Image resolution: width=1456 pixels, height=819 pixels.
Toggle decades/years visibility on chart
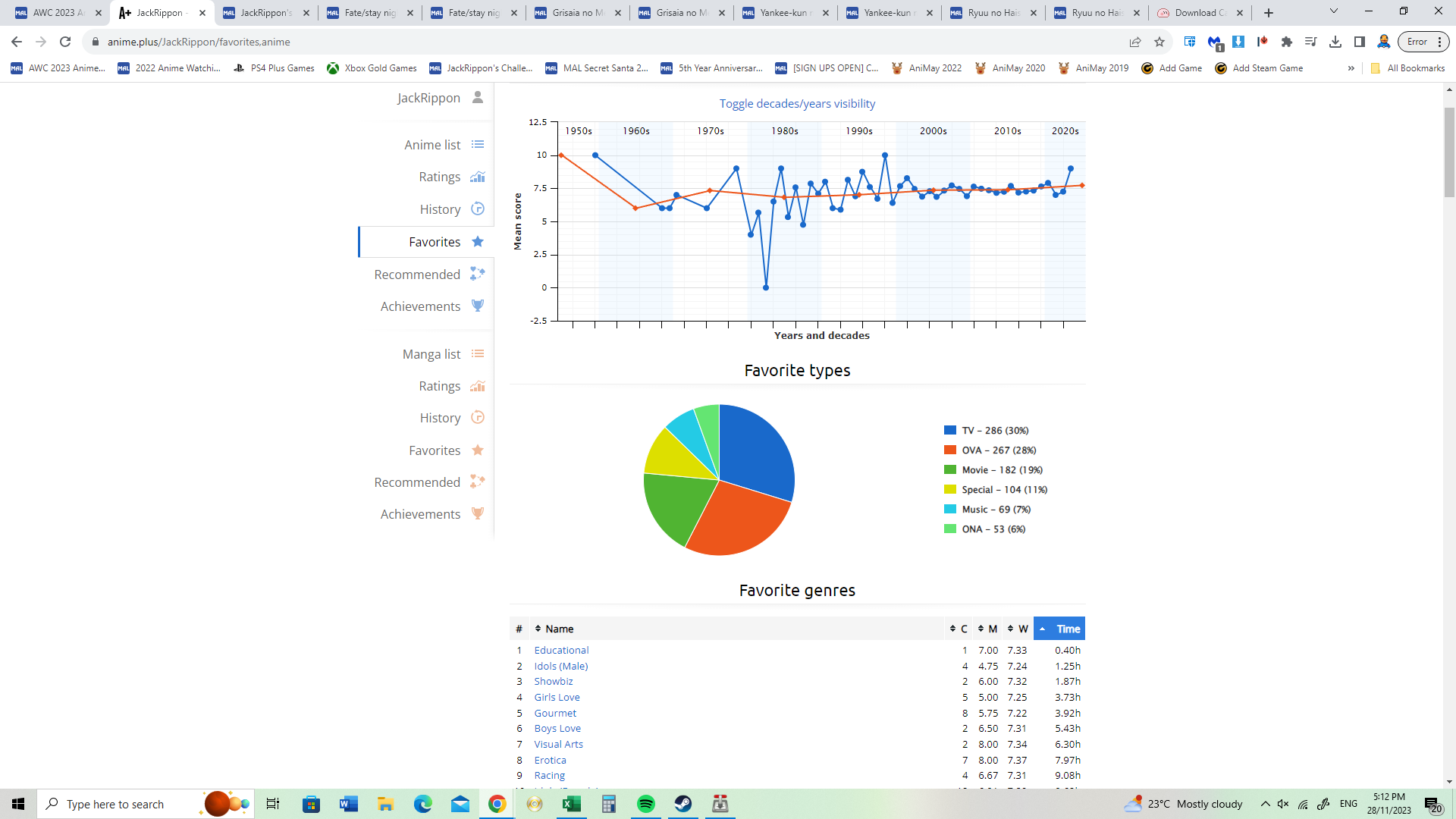coord(797,104)
